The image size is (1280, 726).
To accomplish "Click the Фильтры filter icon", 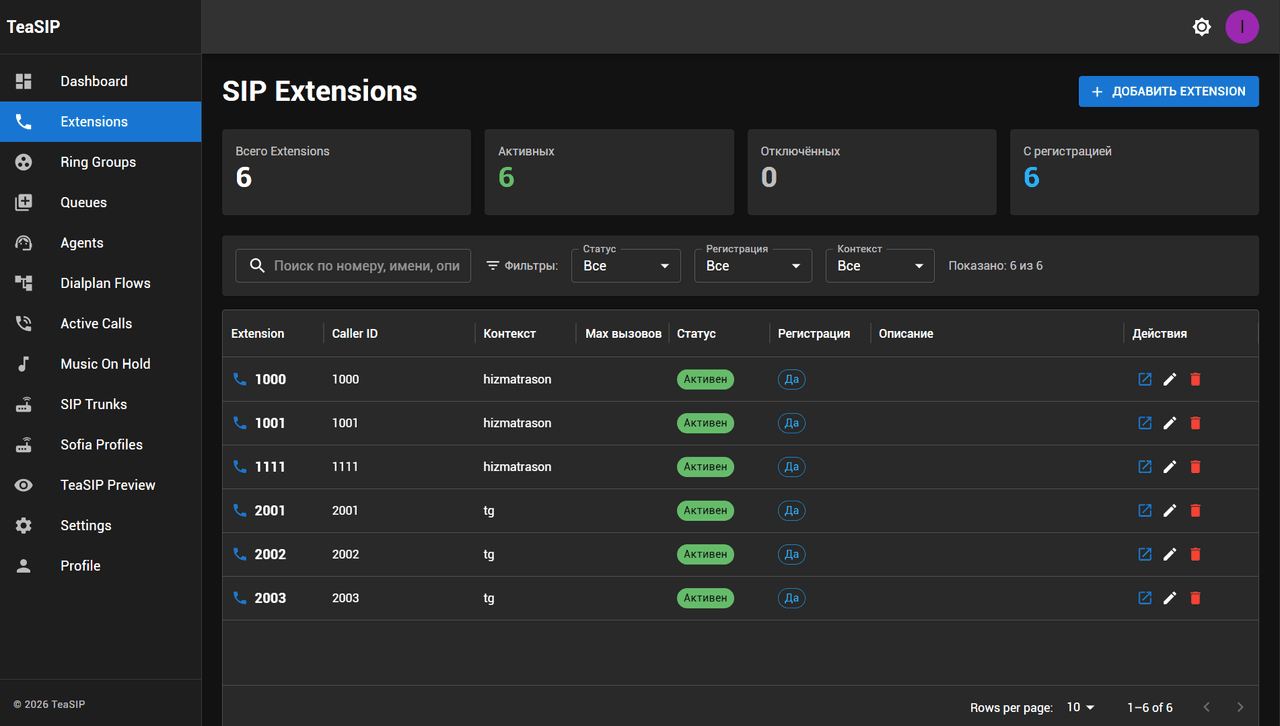I will [x=493, y=266].
